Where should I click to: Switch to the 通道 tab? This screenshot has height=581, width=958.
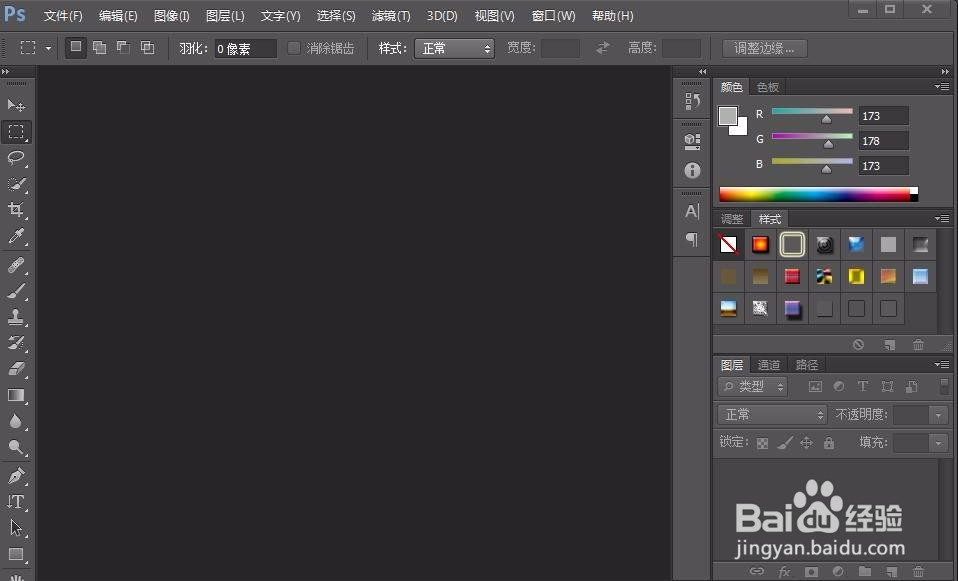click(769, 364)
